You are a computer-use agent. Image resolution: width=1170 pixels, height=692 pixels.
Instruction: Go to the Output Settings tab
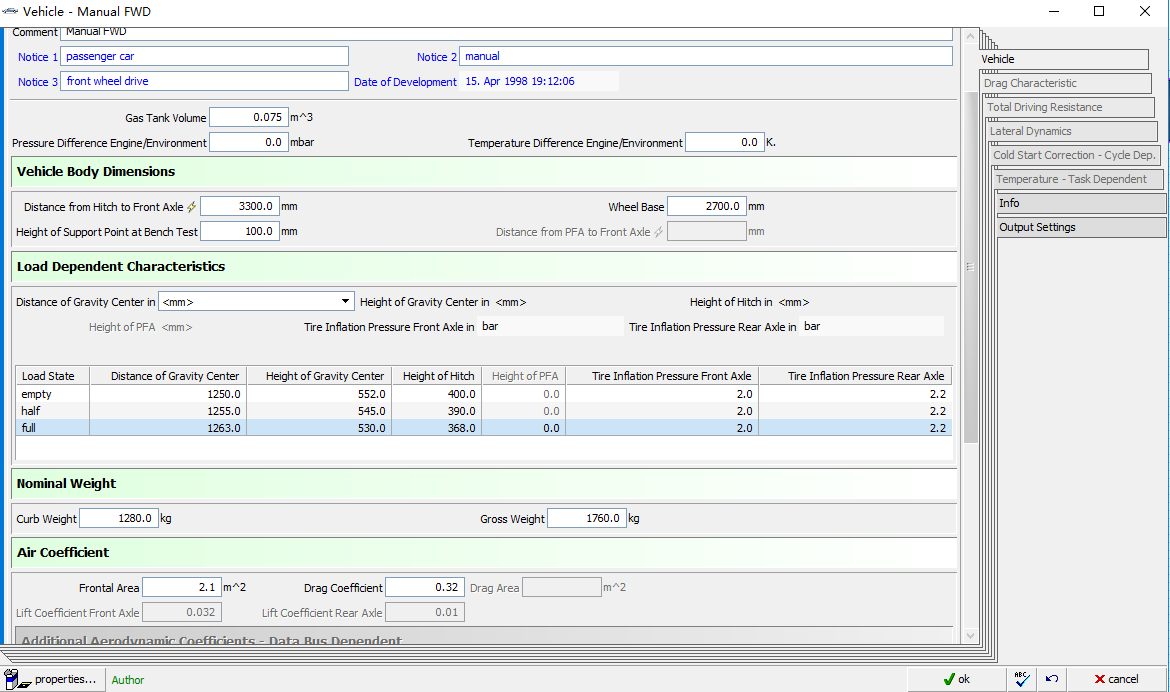coord(1081,227)
